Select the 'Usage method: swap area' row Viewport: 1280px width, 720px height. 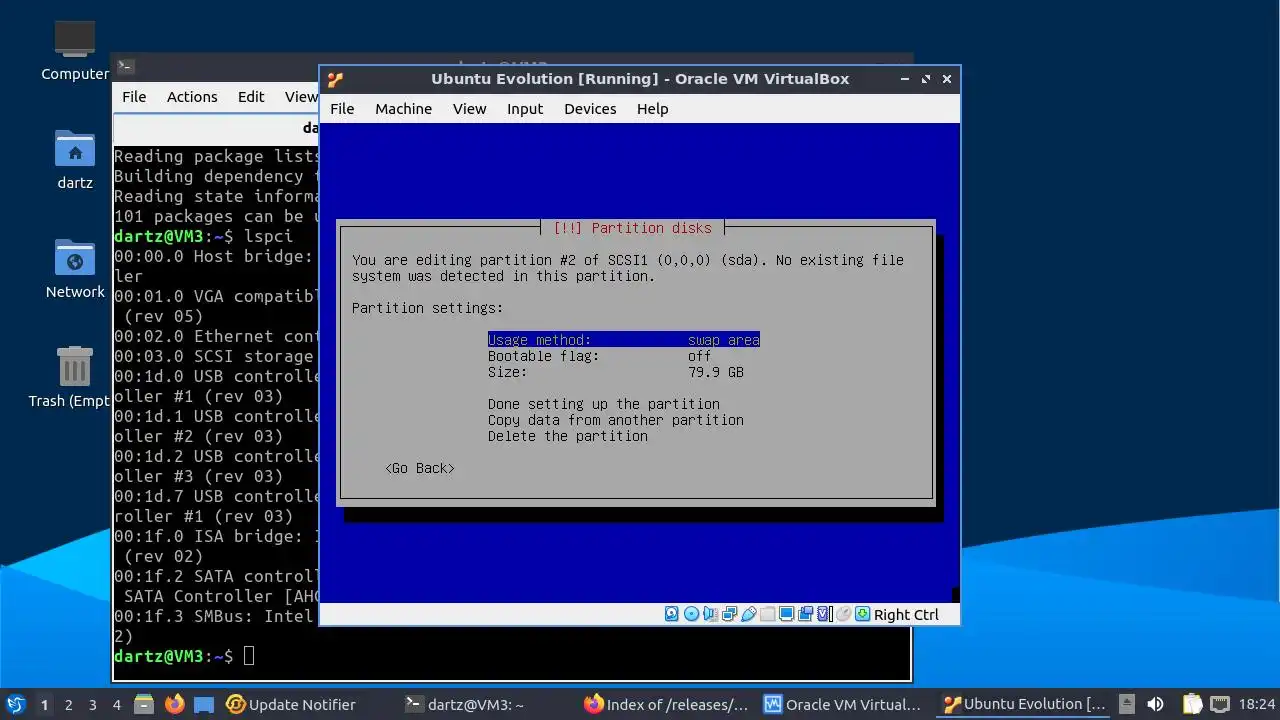[x=624, y=340]
